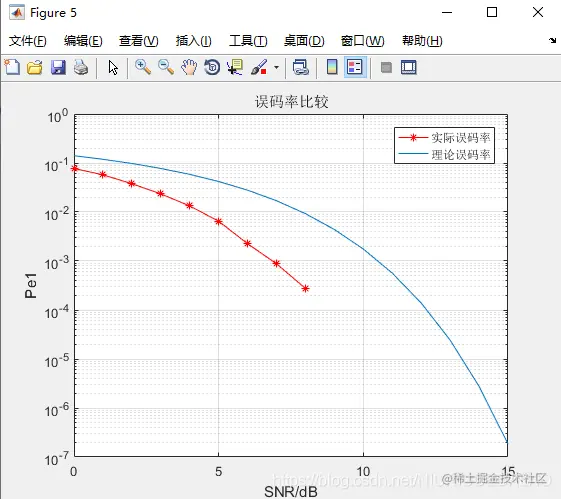
Task: Click the SNR/dB x-axis label
Action: (x=291, y=492)
